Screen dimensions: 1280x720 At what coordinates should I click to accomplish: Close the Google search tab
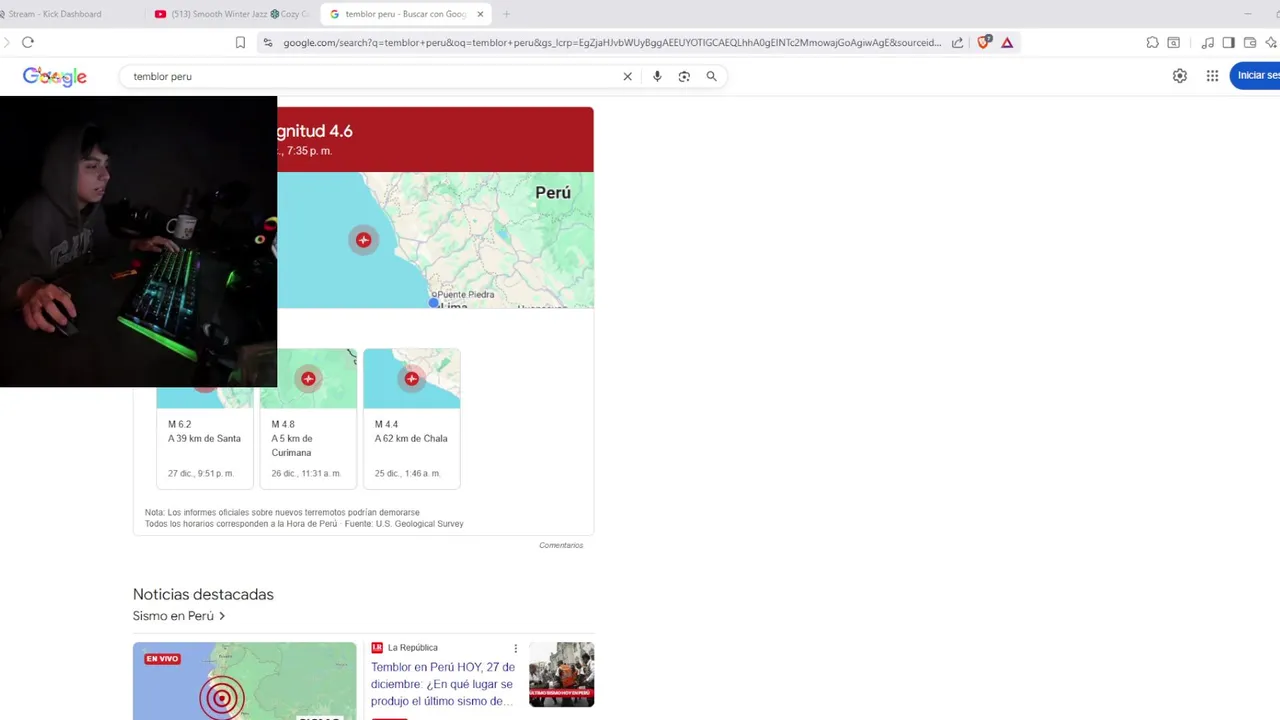coord(481,14)
